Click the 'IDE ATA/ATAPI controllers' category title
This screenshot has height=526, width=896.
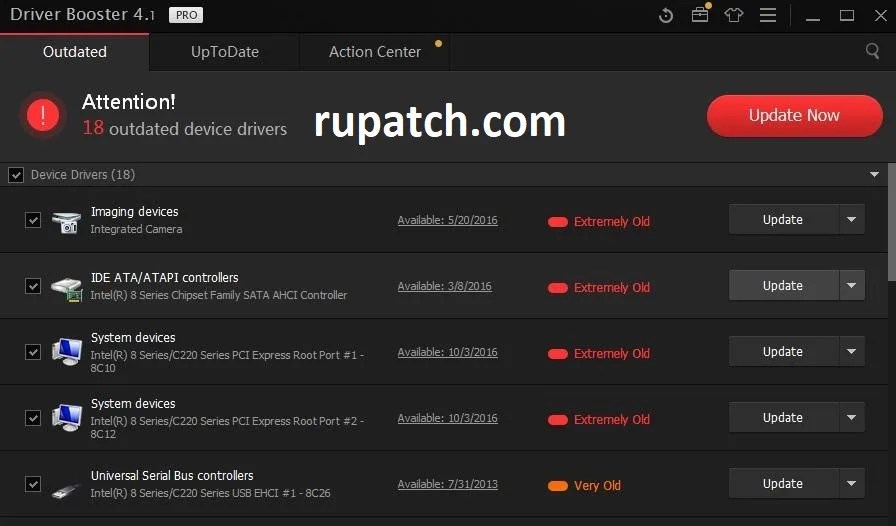(x=165, y=277)
